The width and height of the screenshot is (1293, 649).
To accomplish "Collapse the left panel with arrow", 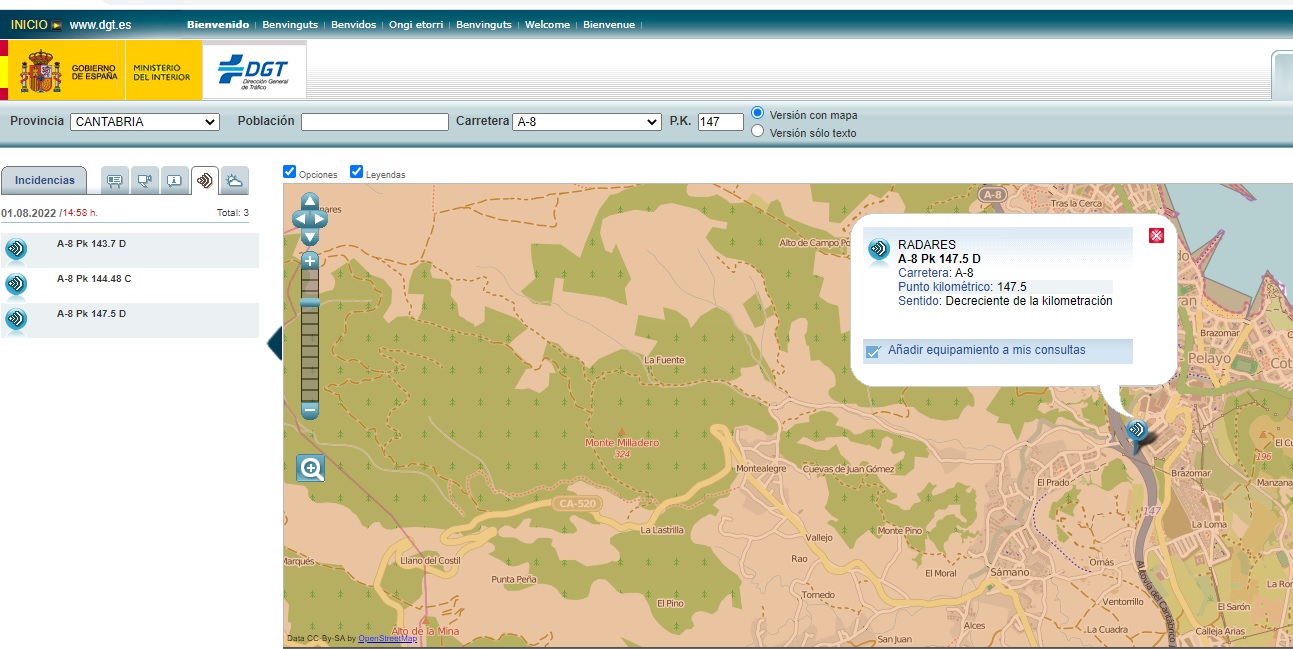I will click(274, 345).
